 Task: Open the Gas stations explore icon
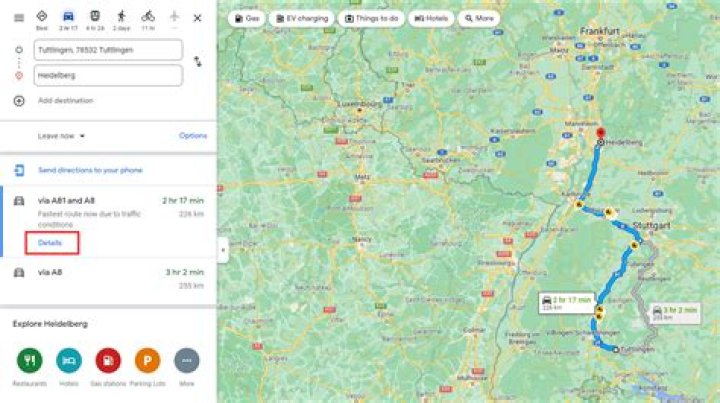[x=108, y=360]
